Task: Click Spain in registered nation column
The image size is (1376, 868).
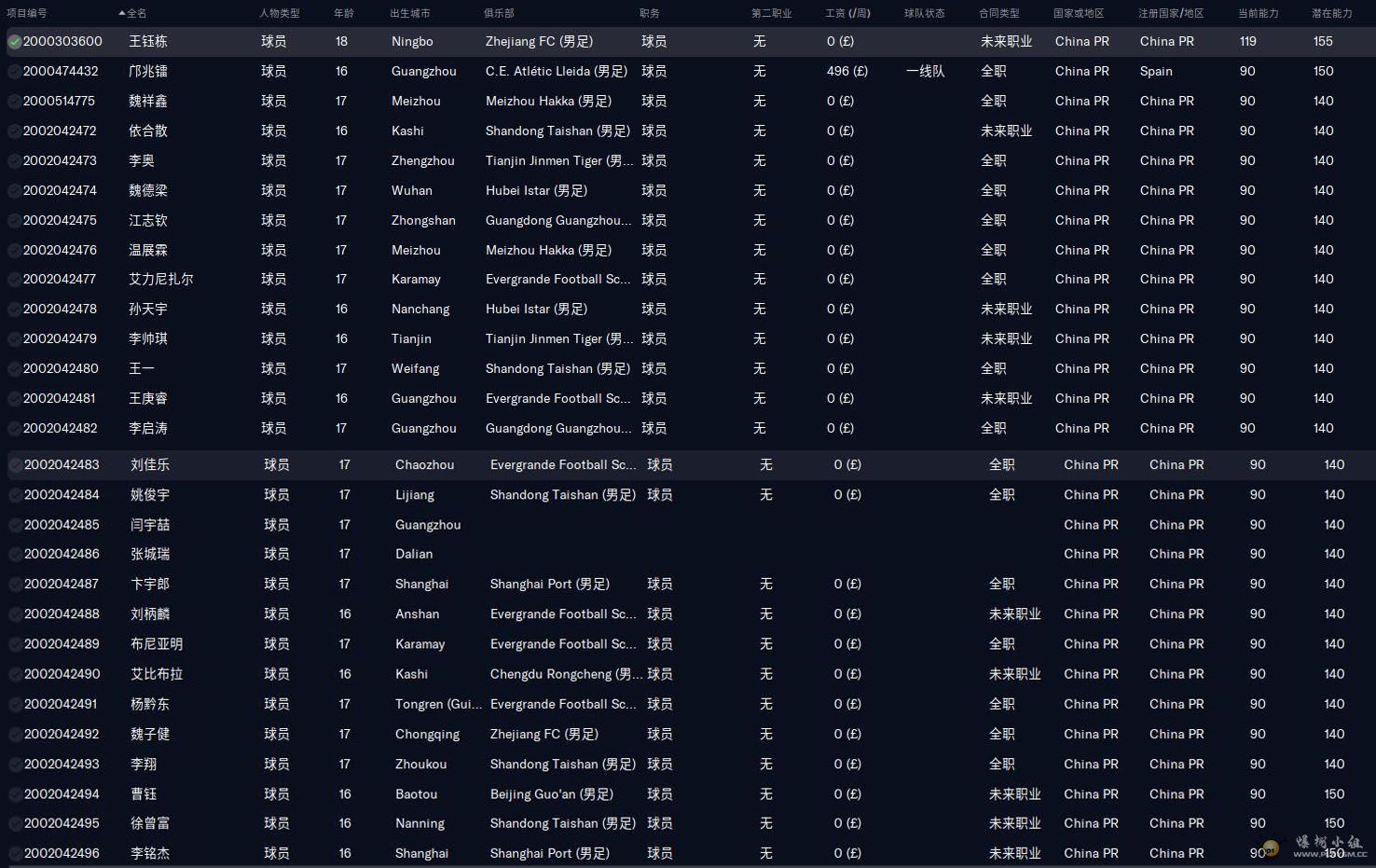Action: pos(1156,72)
